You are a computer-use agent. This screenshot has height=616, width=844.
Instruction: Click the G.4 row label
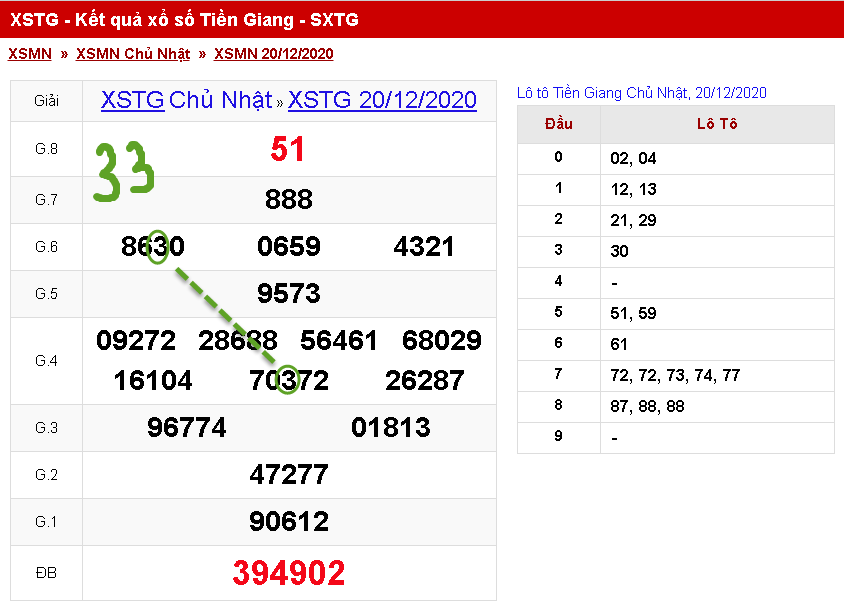46,361
